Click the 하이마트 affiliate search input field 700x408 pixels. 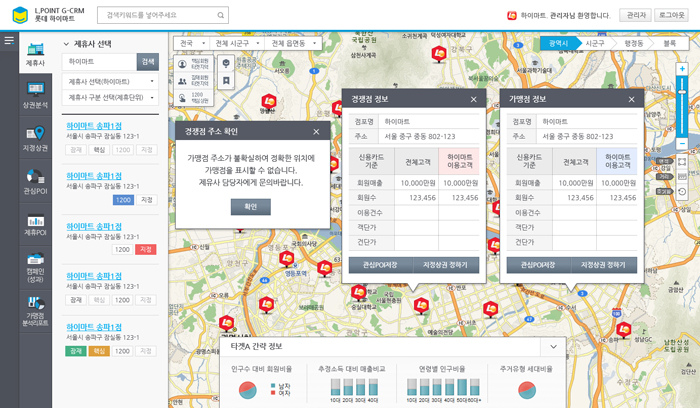(x=99, y=62)
